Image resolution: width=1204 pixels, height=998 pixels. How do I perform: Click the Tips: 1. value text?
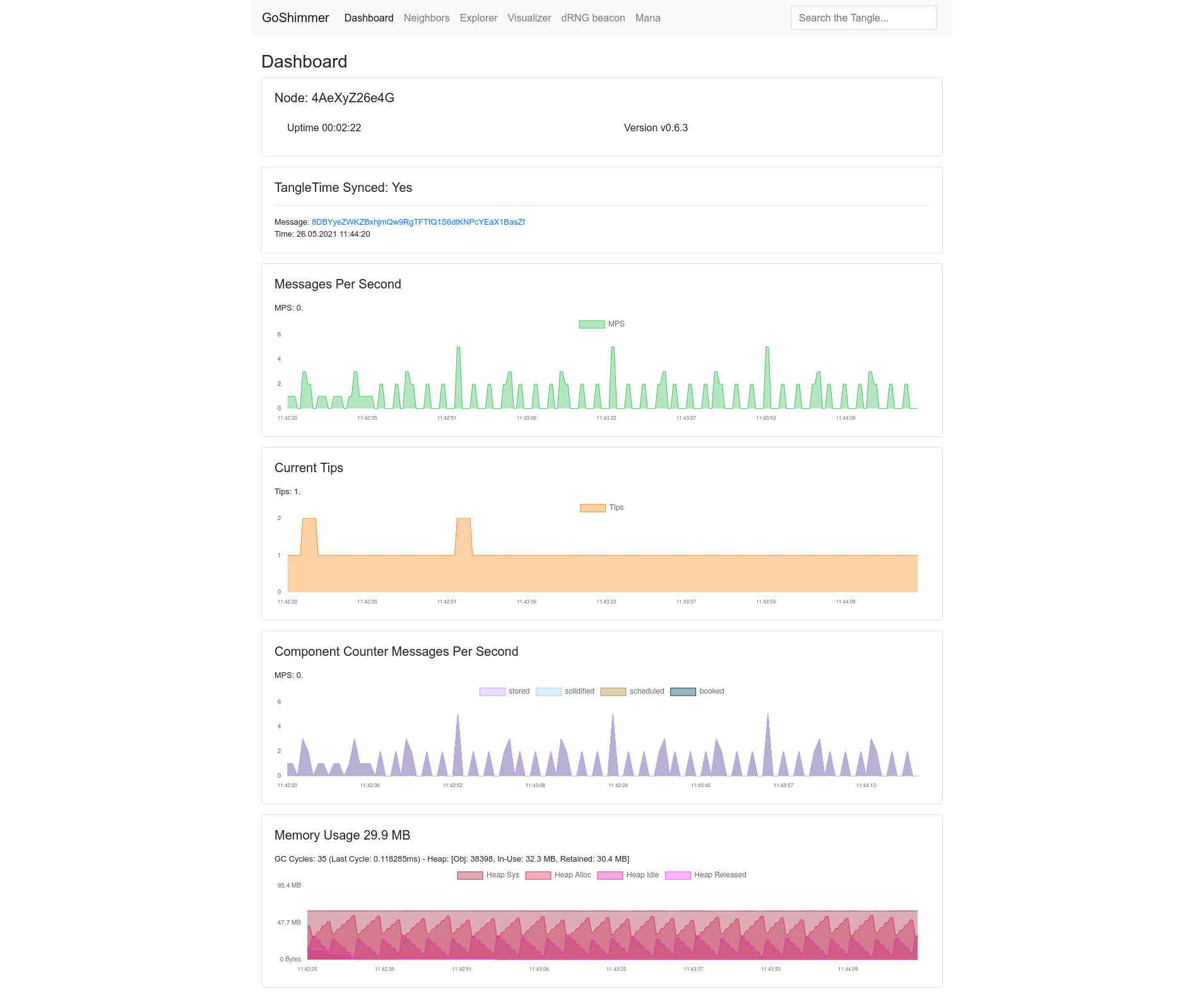coord(288,492)
